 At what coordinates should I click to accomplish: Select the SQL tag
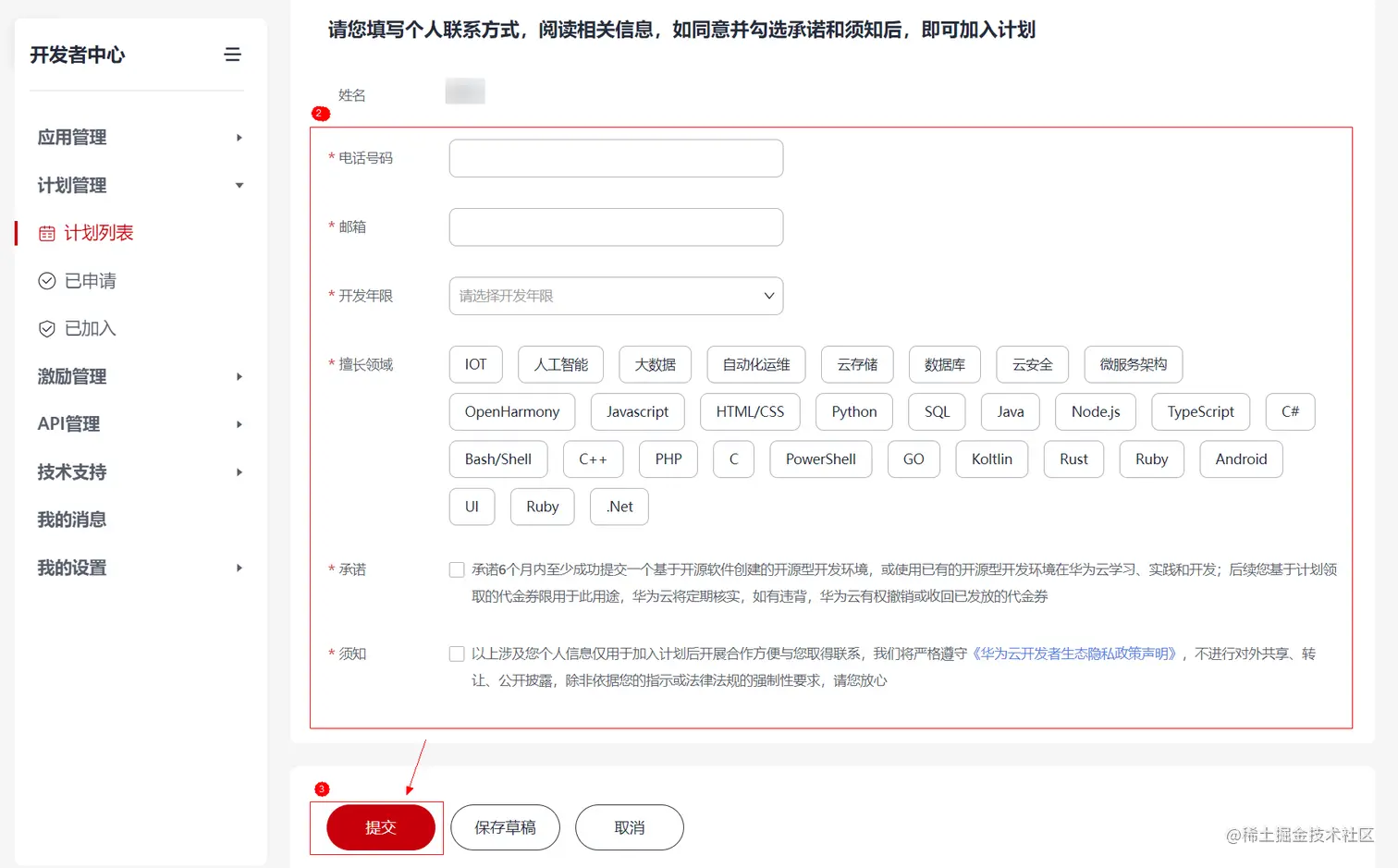[938, 411]
